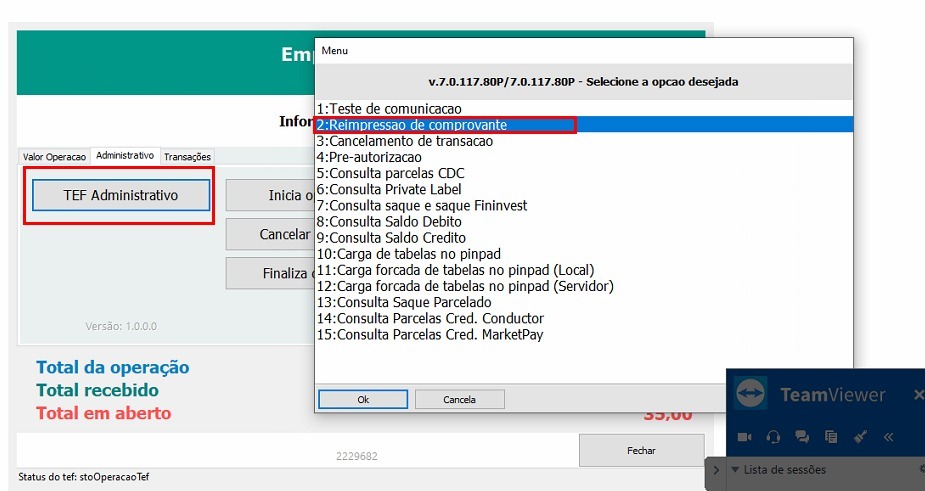Choose 6:Consulta Private Label
The image size is (925, 491).
pos(584,189)
